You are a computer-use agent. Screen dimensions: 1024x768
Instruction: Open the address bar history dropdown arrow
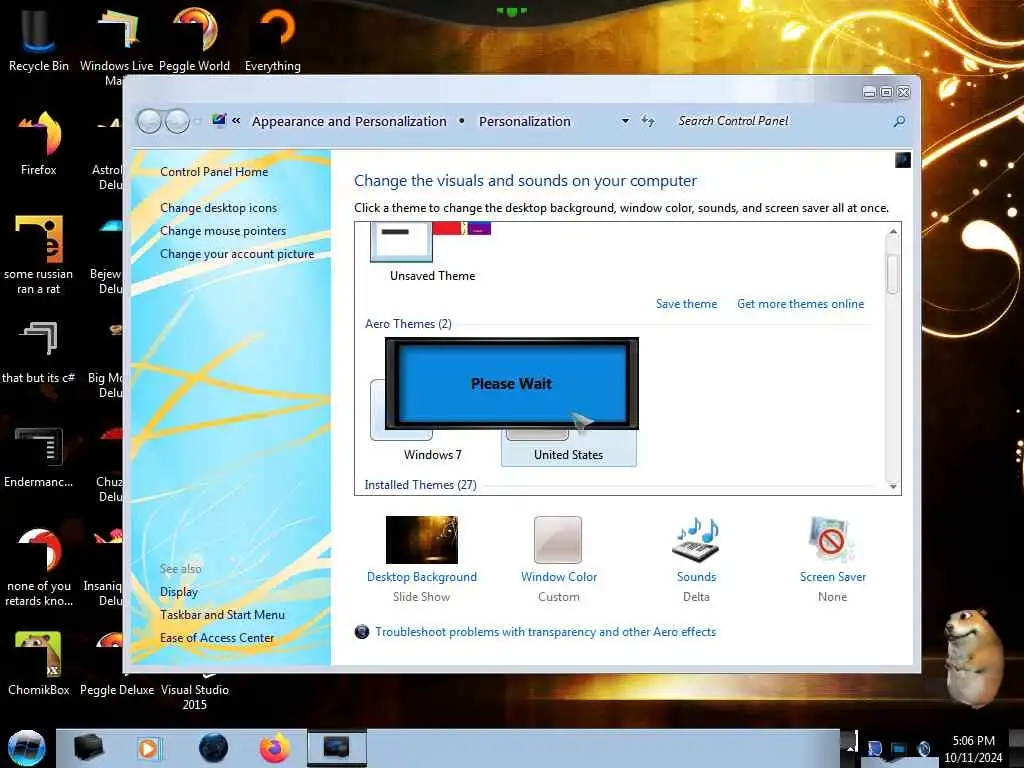[x=625, y=121]
